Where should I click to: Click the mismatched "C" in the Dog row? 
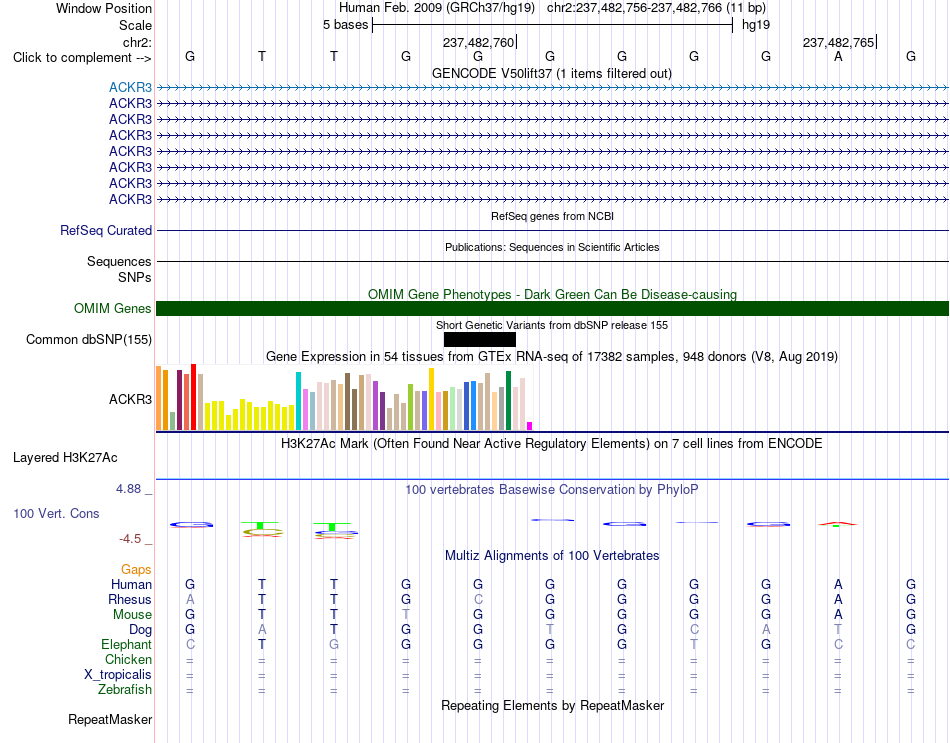pyautogui.click(x=694, y=630)
